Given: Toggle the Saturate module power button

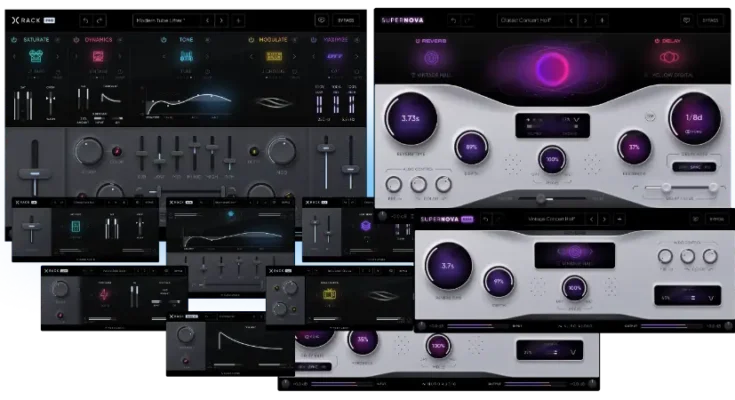Looking at the screenshot, I should (x=15, y=41).
